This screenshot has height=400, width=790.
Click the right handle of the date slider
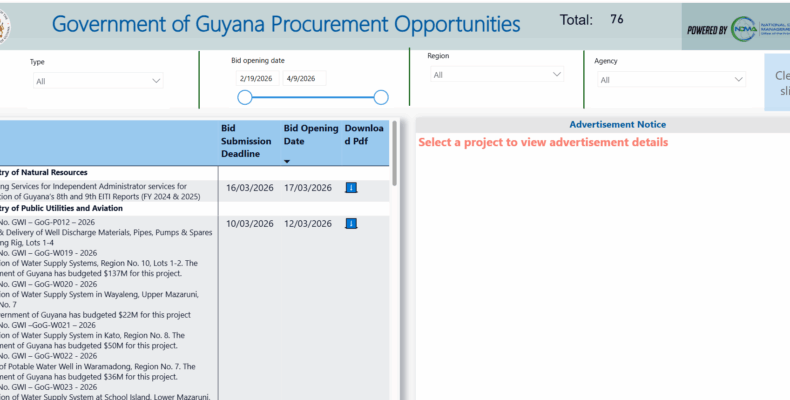380,97
